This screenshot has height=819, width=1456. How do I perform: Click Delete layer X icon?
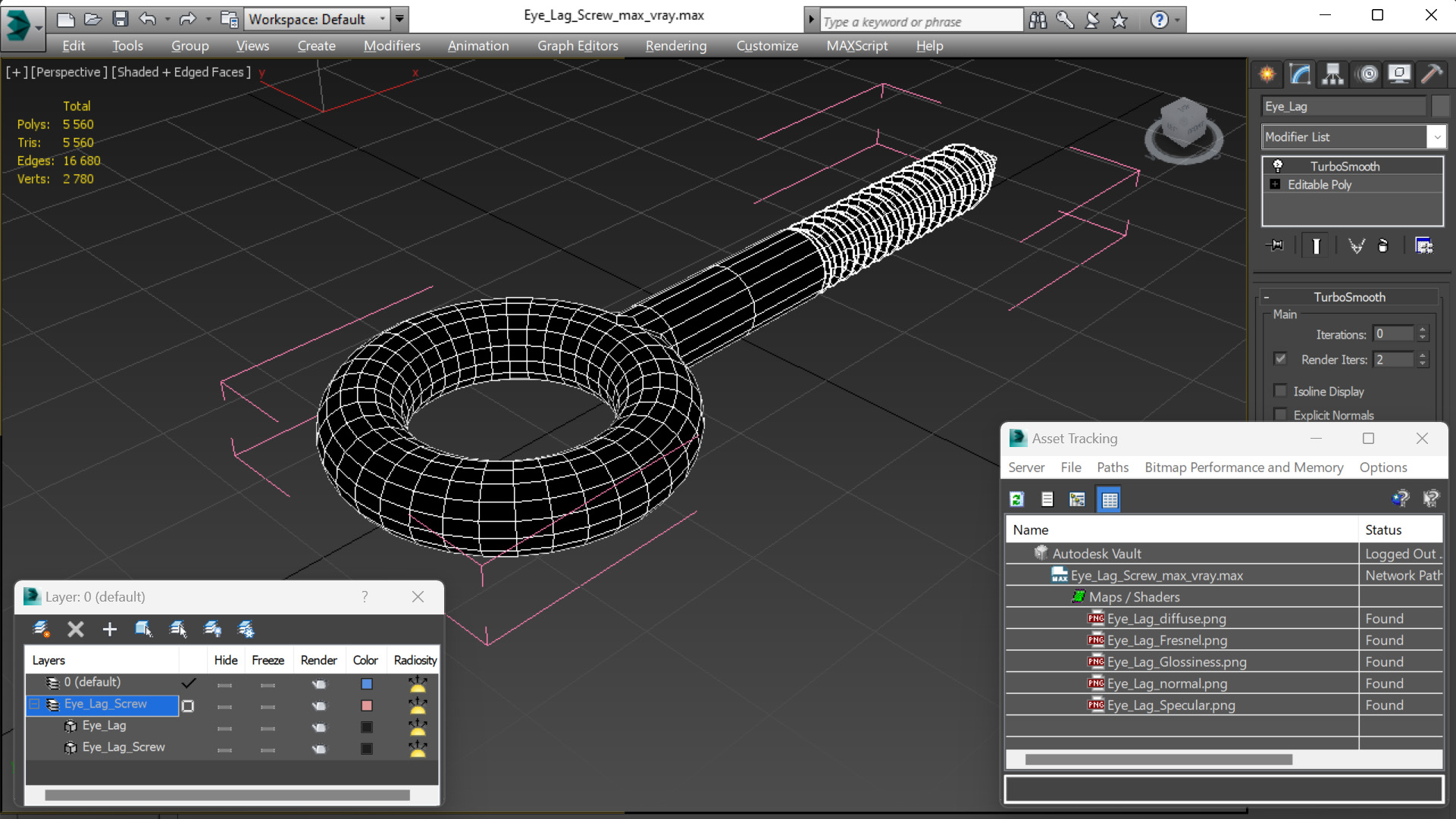pos(75,629)
